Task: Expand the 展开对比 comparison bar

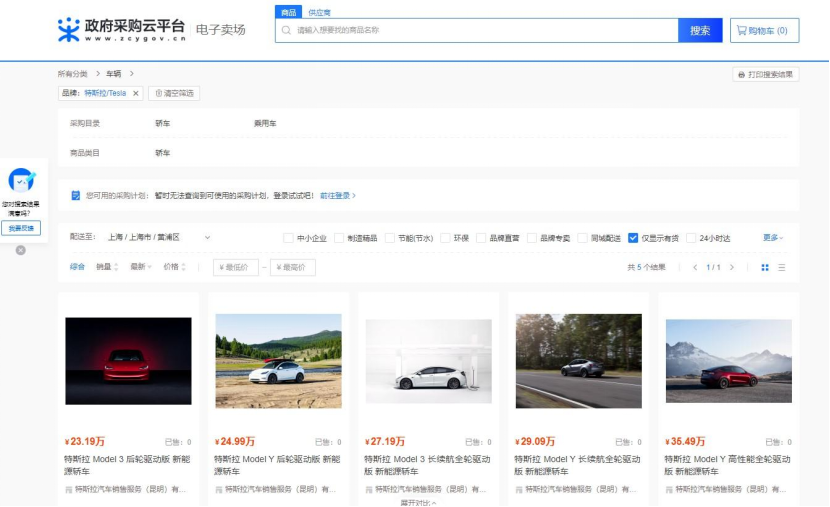Action: click(418, 503)
